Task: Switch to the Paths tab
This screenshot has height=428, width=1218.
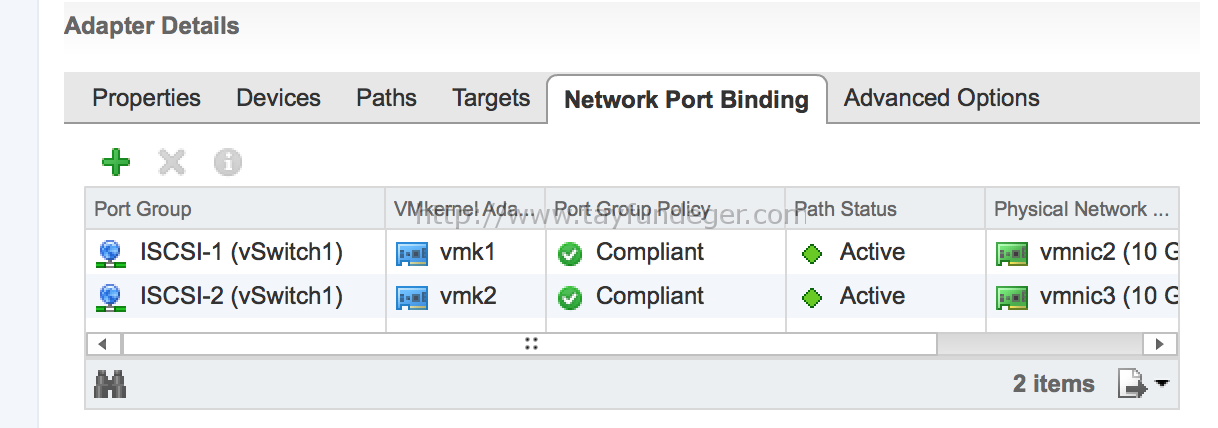Action: pos(386,98)
